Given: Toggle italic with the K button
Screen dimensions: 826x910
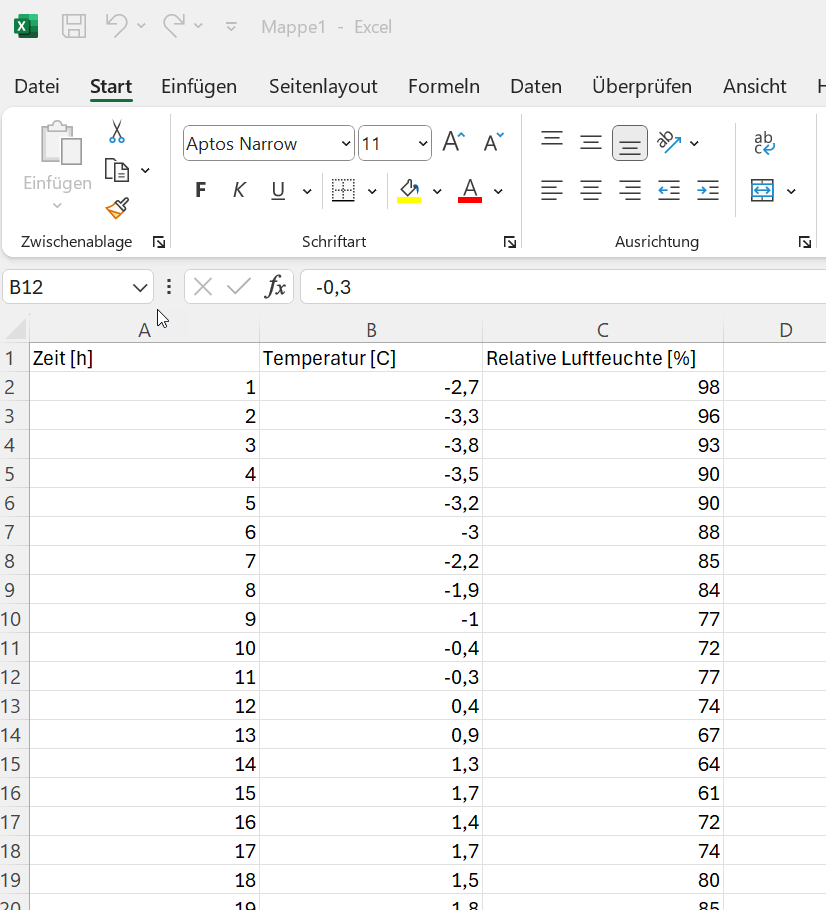Looking at the screenshot, I should [239, 190].
